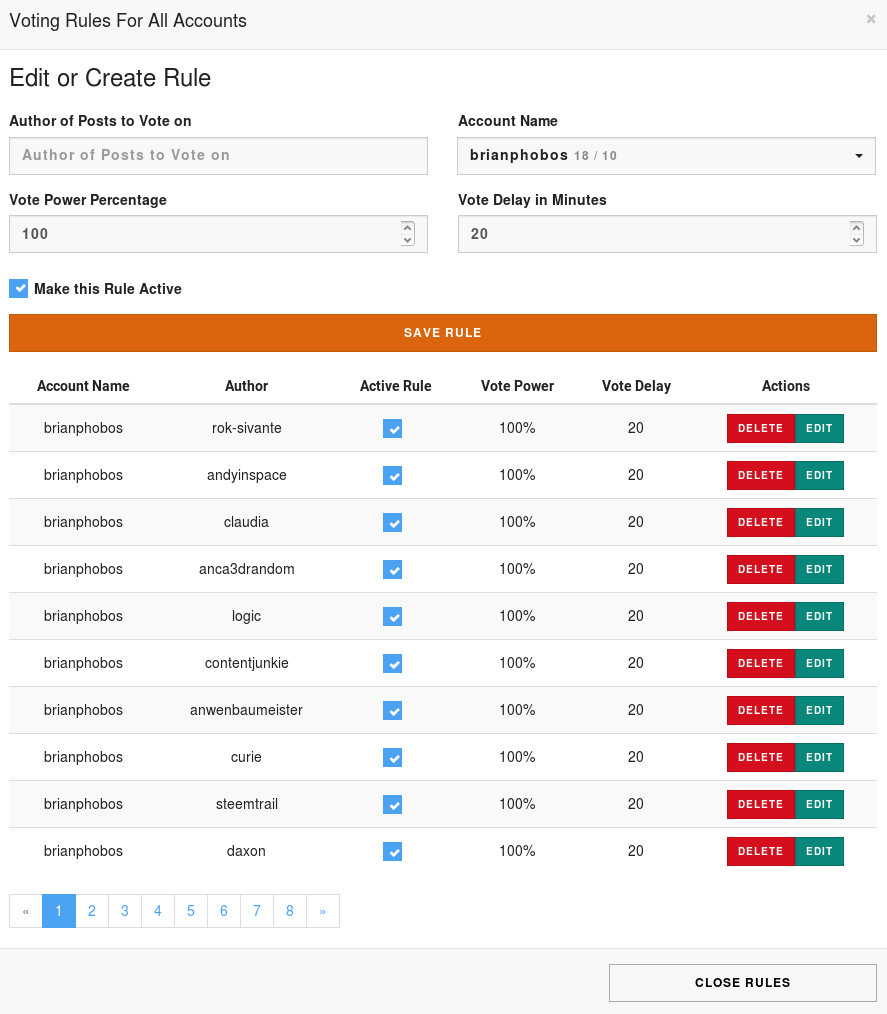
Task: Toggle active rule checkbox for curie
Action: click(x=392, y=758)
